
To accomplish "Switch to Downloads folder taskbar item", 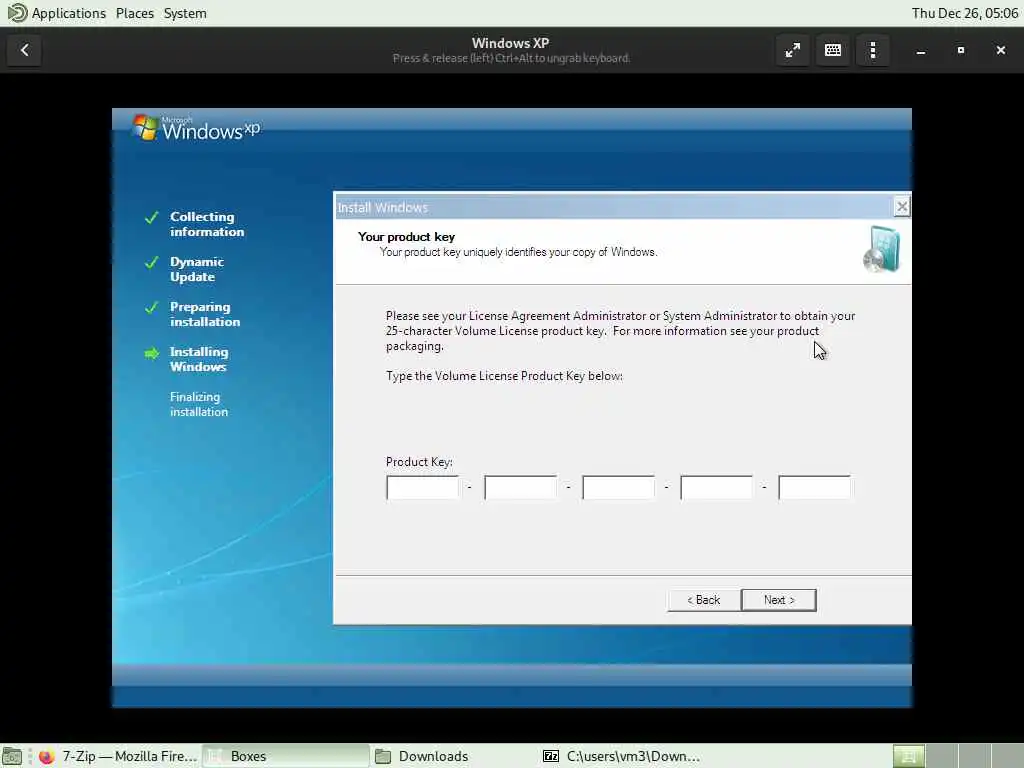I will (453, 756).
